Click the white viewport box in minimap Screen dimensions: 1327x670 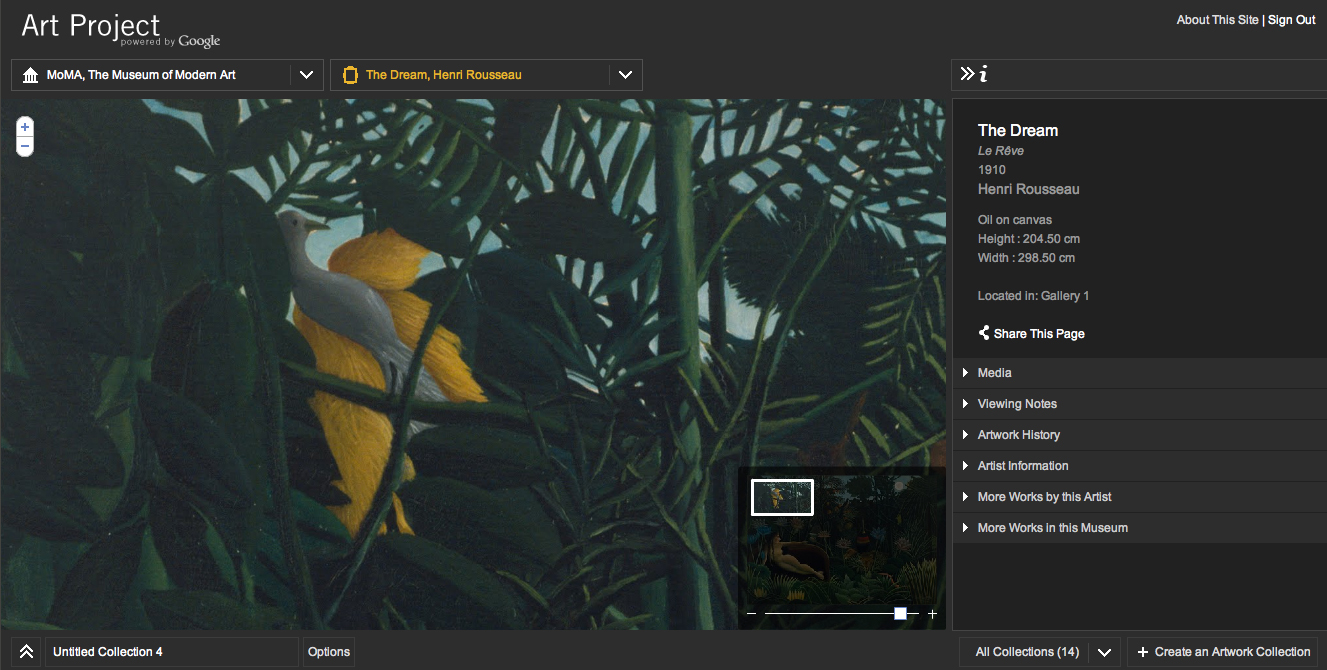pos(782,497)
